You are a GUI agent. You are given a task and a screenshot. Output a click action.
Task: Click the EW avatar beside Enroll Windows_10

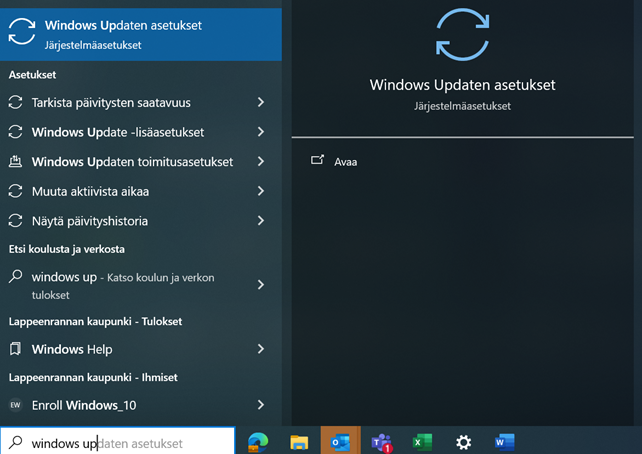point(16,405)
